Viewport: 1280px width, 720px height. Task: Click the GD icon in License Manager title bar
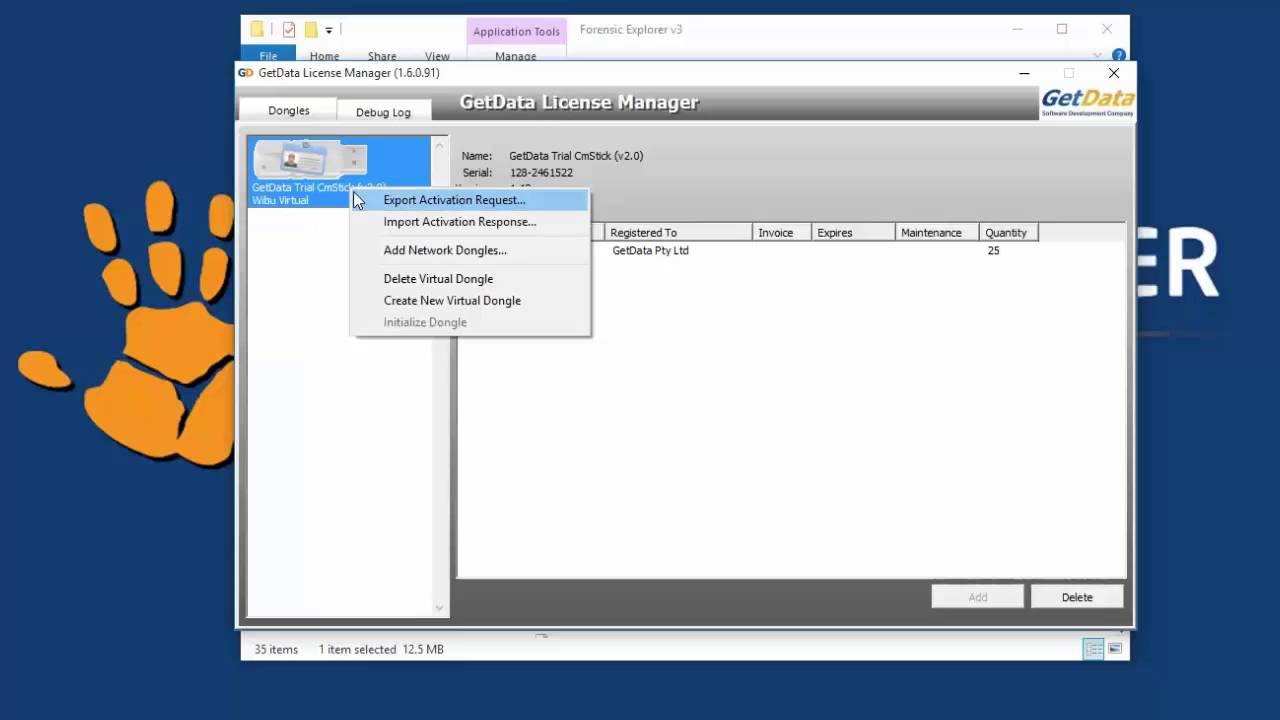246,73
